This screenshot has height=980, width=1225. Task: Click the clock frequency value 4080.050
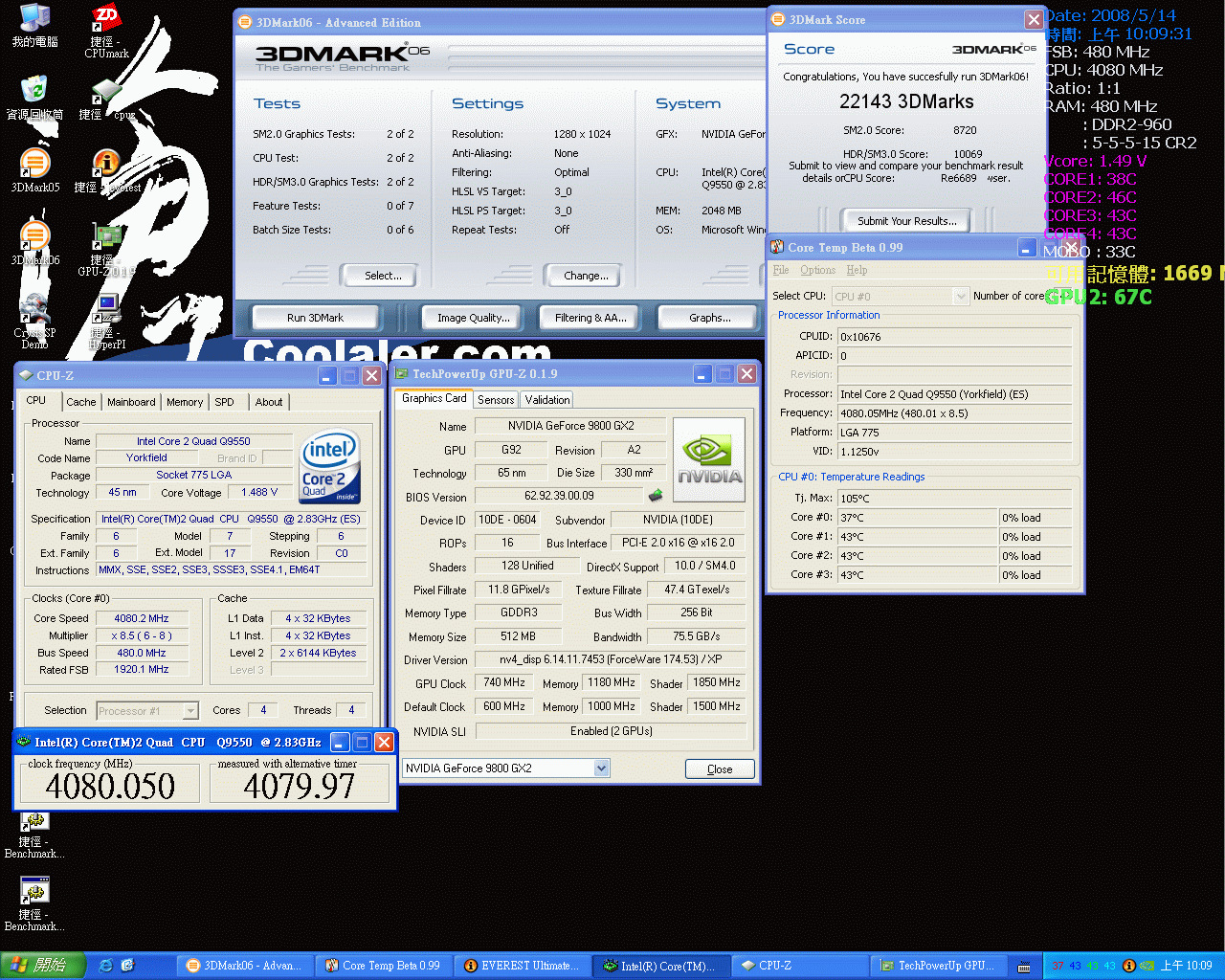tap(110, 787)
